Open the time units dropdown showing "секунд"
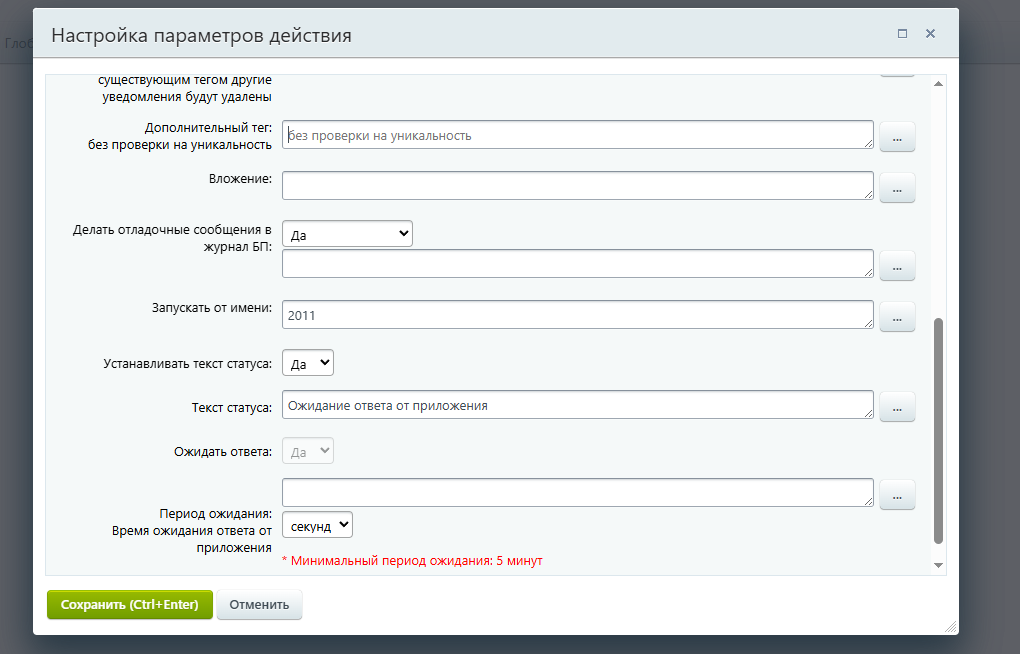The height and width of the screenshot is (654, 1020). tap(317, 524)
